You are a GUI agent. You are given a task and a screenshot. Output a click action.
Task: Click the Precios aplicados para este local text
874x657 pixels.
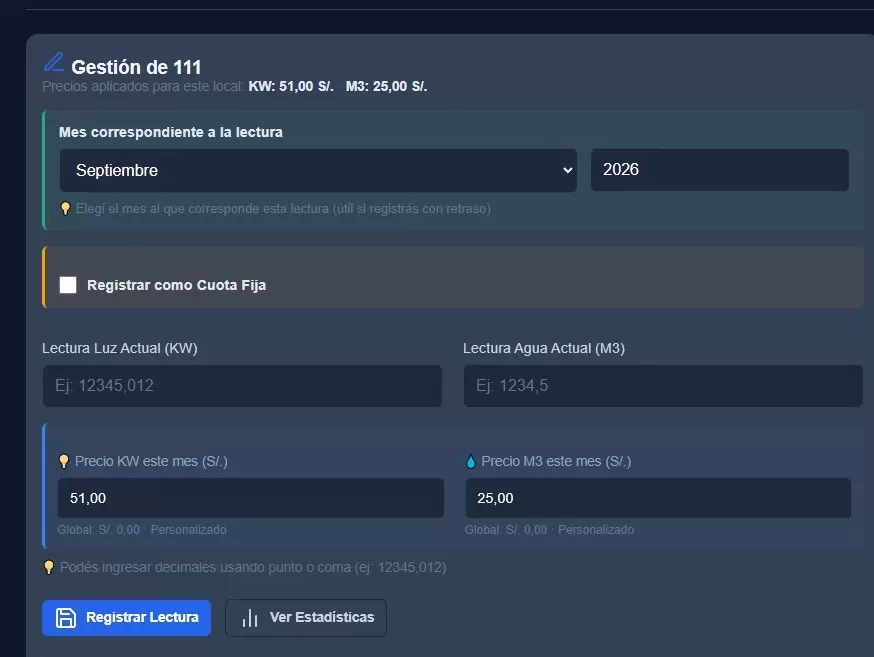pos(143,86)
